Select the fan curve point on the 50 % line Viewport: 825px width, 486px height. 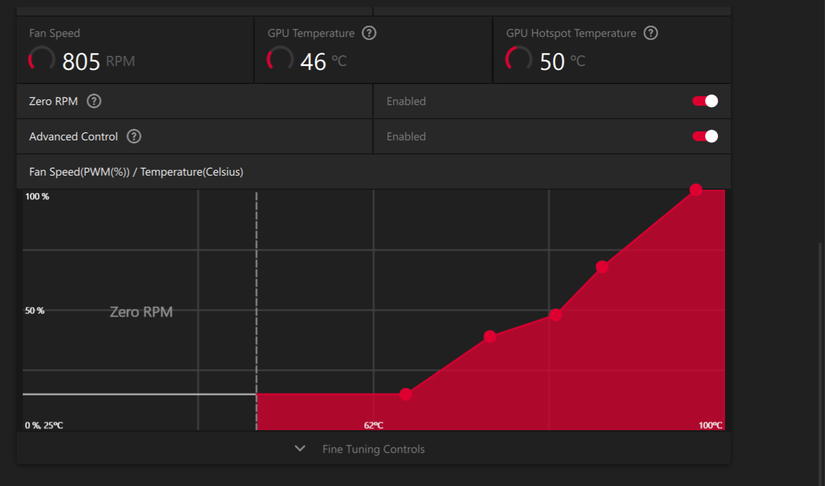point(556,315)
